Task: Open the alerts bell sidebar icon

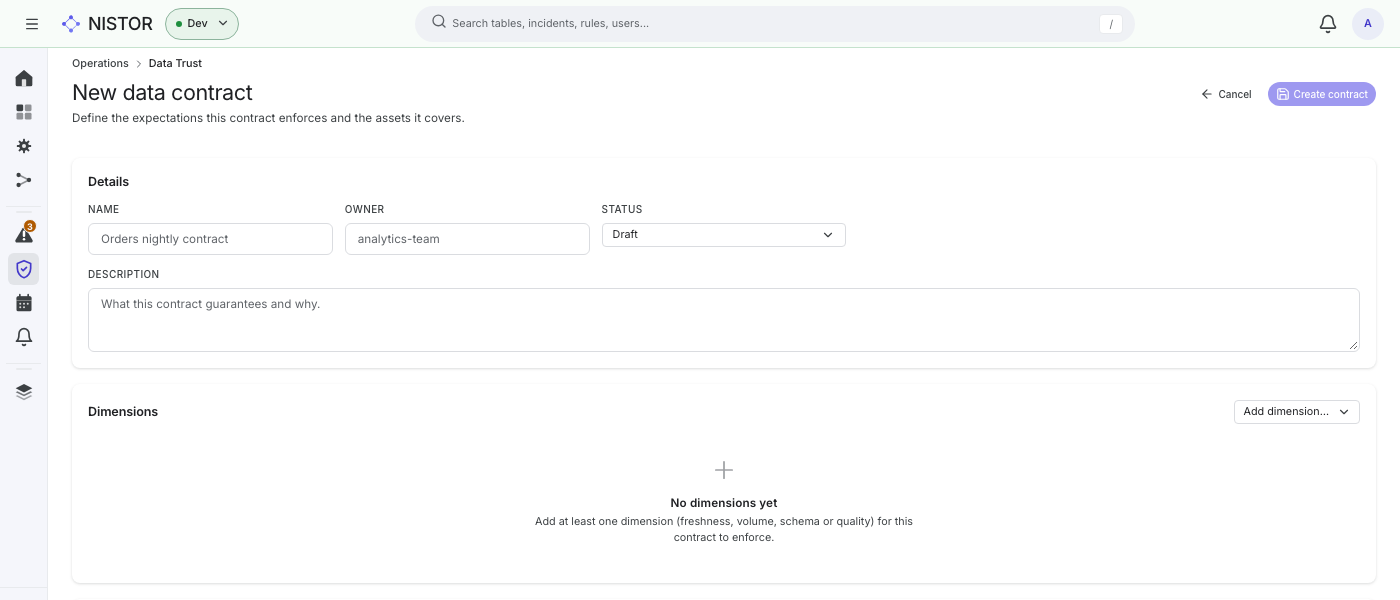Action: coord(24,337)
